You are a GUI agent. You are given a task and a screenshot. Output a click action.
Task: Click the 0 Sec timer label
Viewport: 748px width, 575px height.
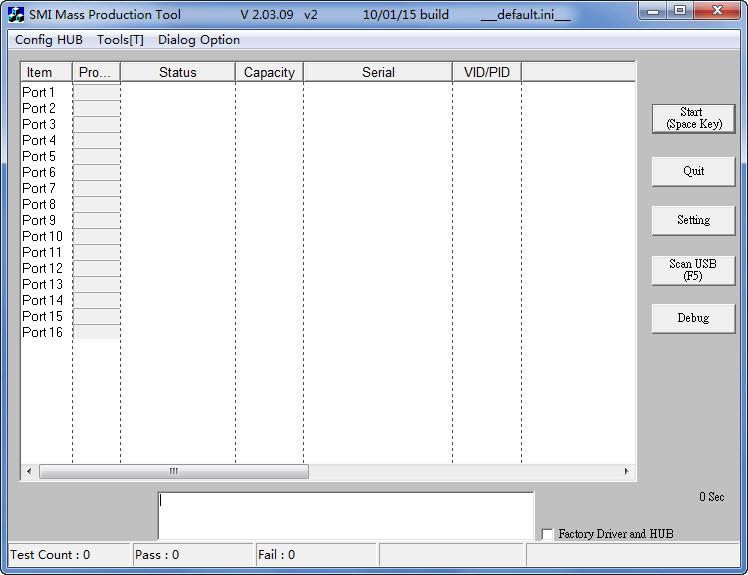[712, 497]
